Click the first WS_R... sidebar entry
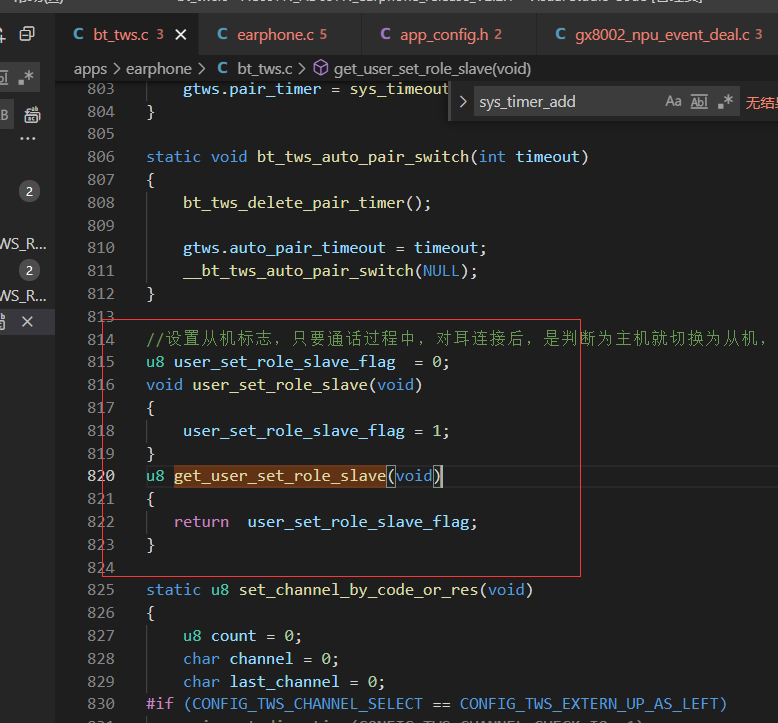 (x=23, y=244)
